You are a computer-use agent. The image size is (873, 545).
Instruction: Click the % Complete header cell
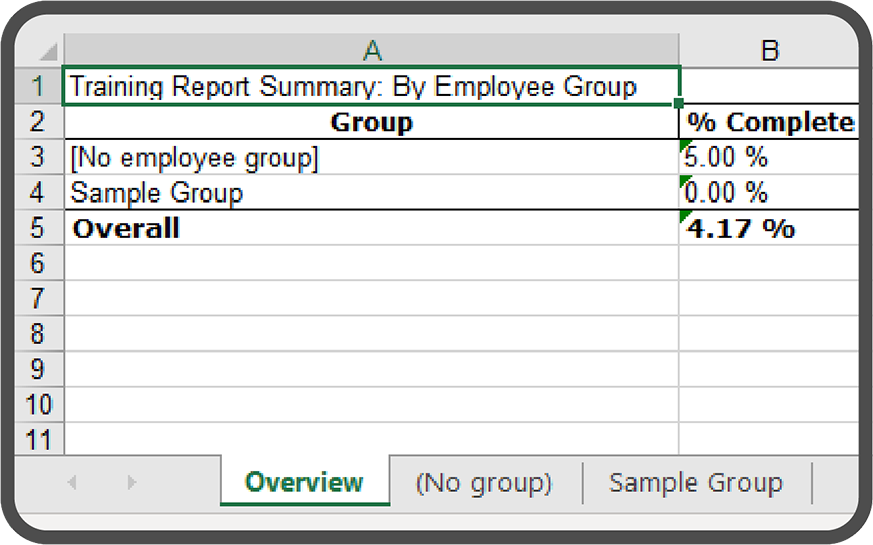click(769, 122)
